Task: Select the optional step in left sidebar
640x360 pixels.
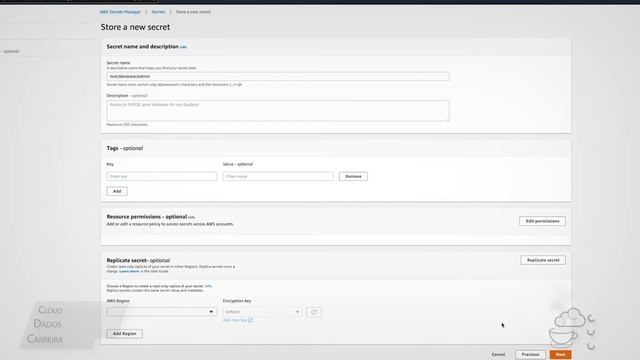Action: pyautogui.click(x=10, y=51)
